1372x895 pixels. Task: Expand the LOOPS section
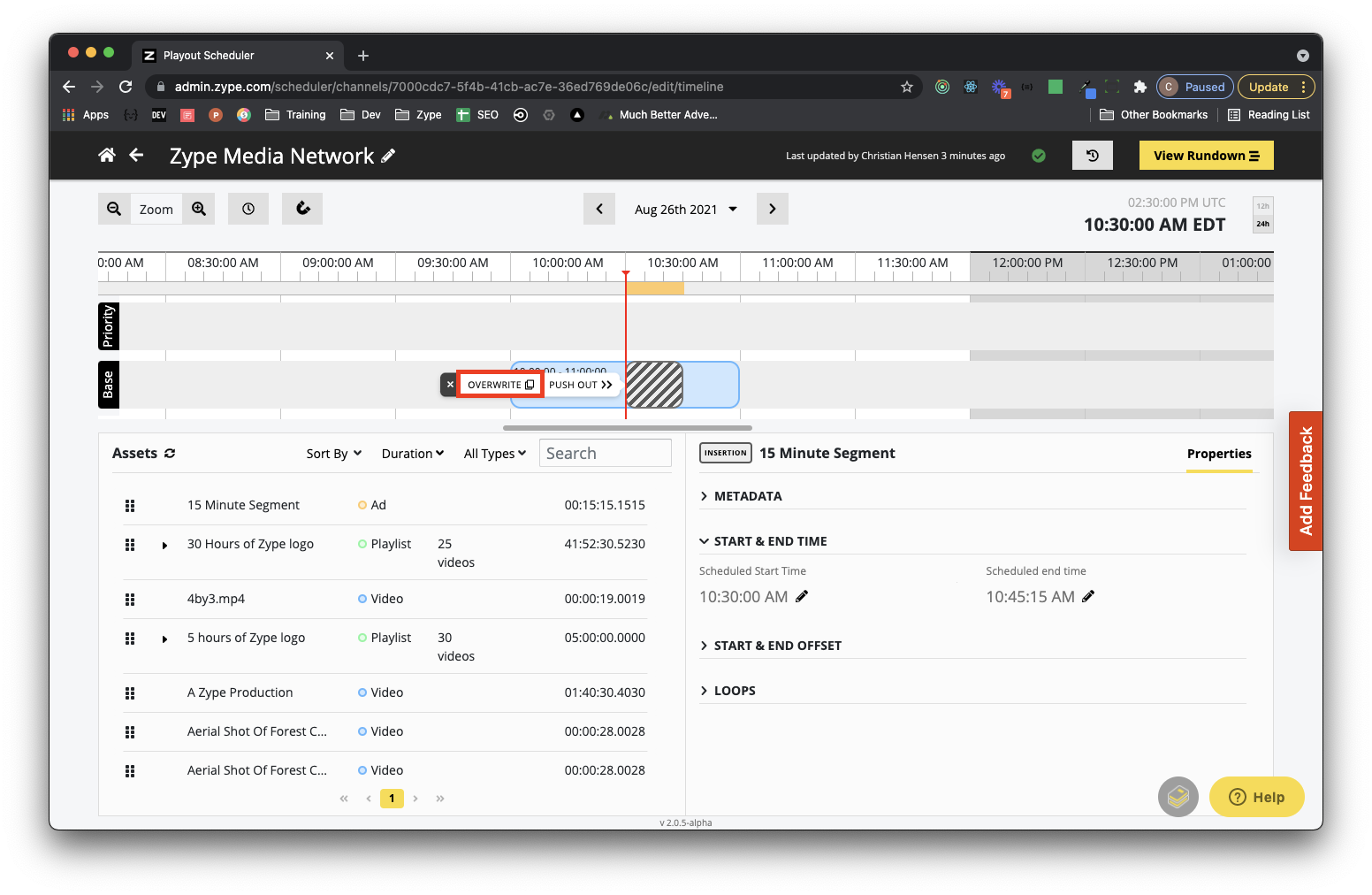(x=728, y=691)
